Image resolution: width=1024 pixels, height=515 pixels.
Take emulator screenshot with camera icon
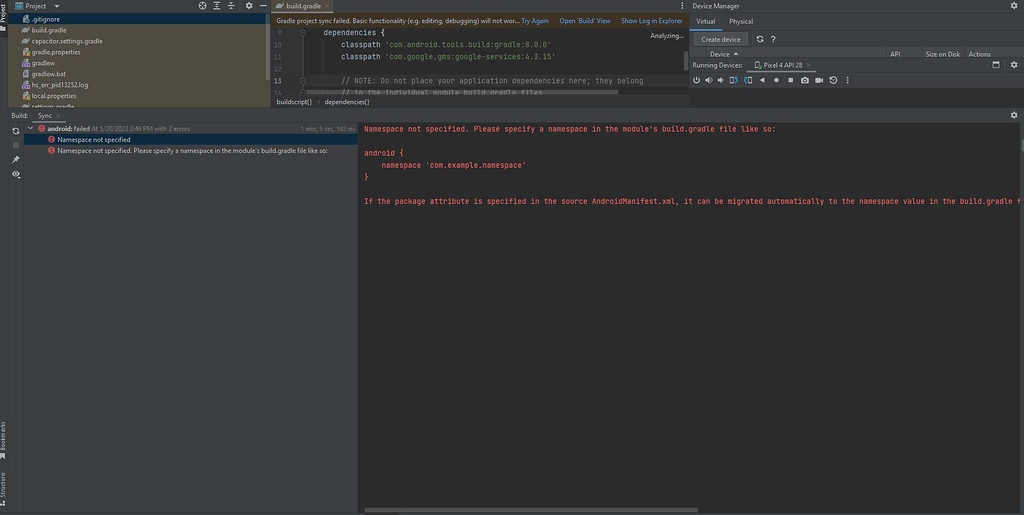[805, 80]
